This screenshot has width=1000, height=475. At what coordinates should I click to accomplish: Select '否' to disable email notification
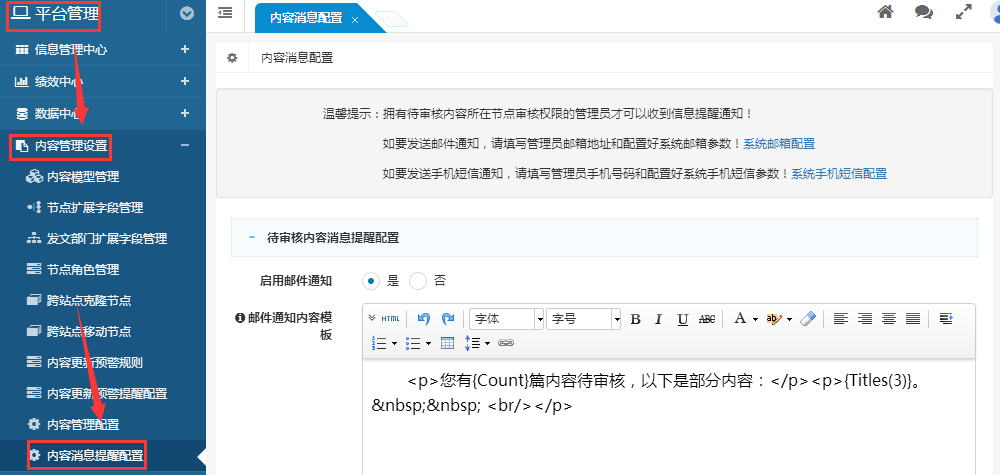[418, 281]
